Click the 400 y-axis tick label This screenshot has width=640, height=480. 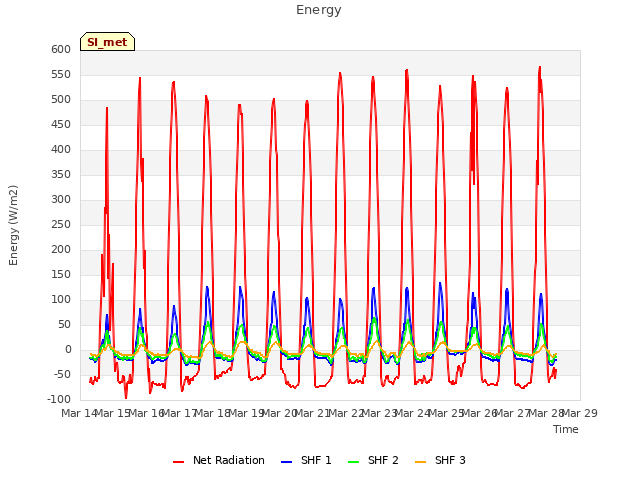click(x=61, y=149)
